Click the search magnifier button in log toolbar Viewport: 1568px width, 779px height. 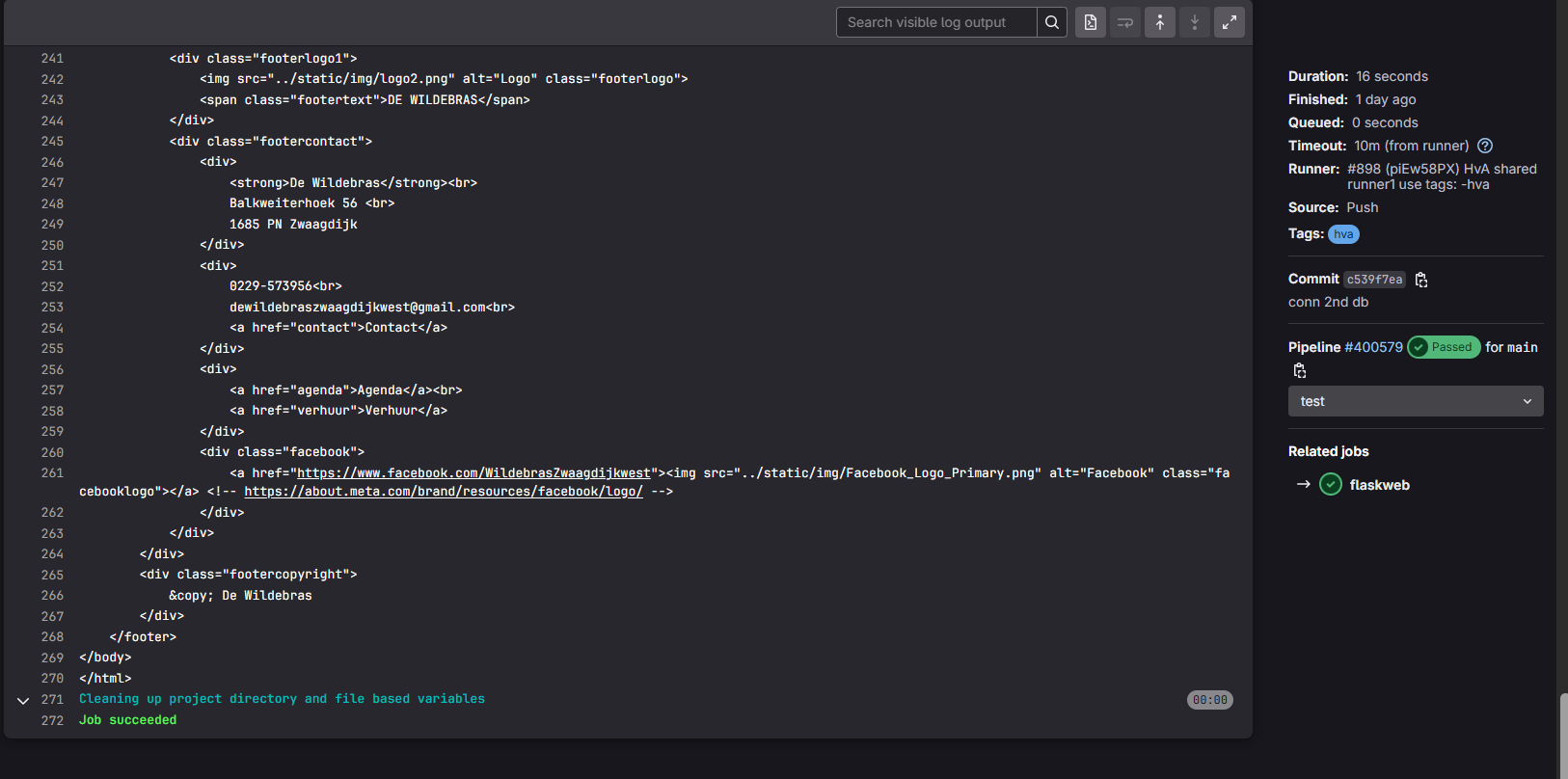click(x=1052, y=22)
